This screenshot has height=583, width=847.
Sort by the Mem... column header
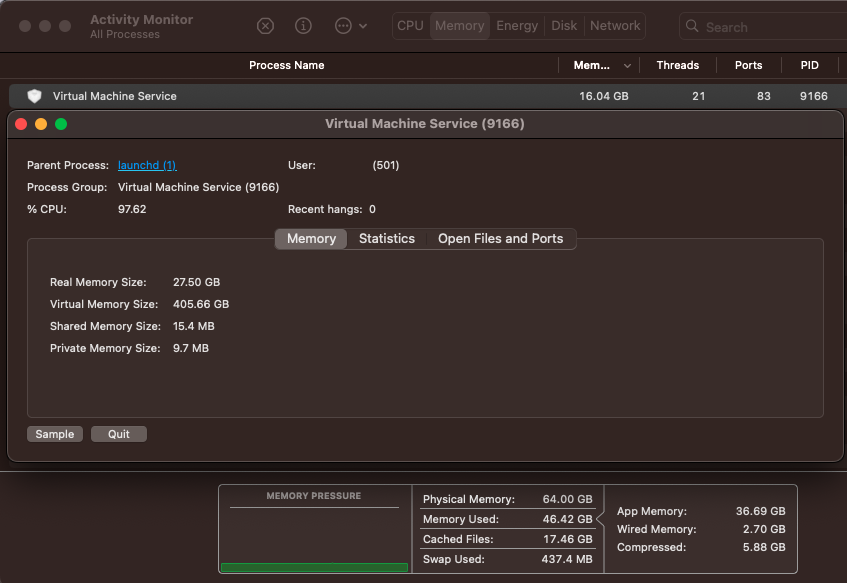click(x=591, y=65)
